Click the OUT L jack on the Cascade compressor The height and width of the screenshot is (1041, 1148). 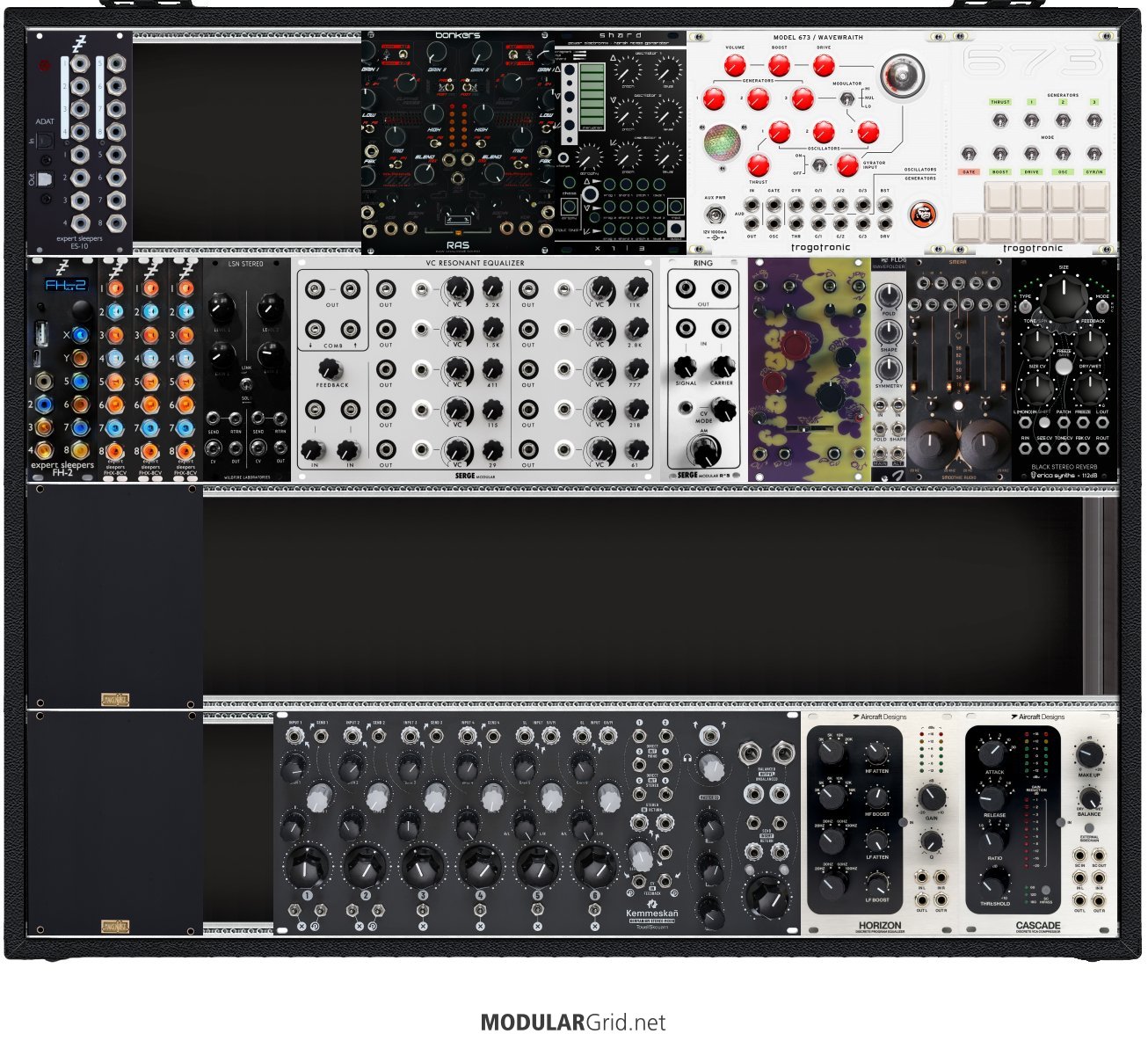pos(1079,899)
